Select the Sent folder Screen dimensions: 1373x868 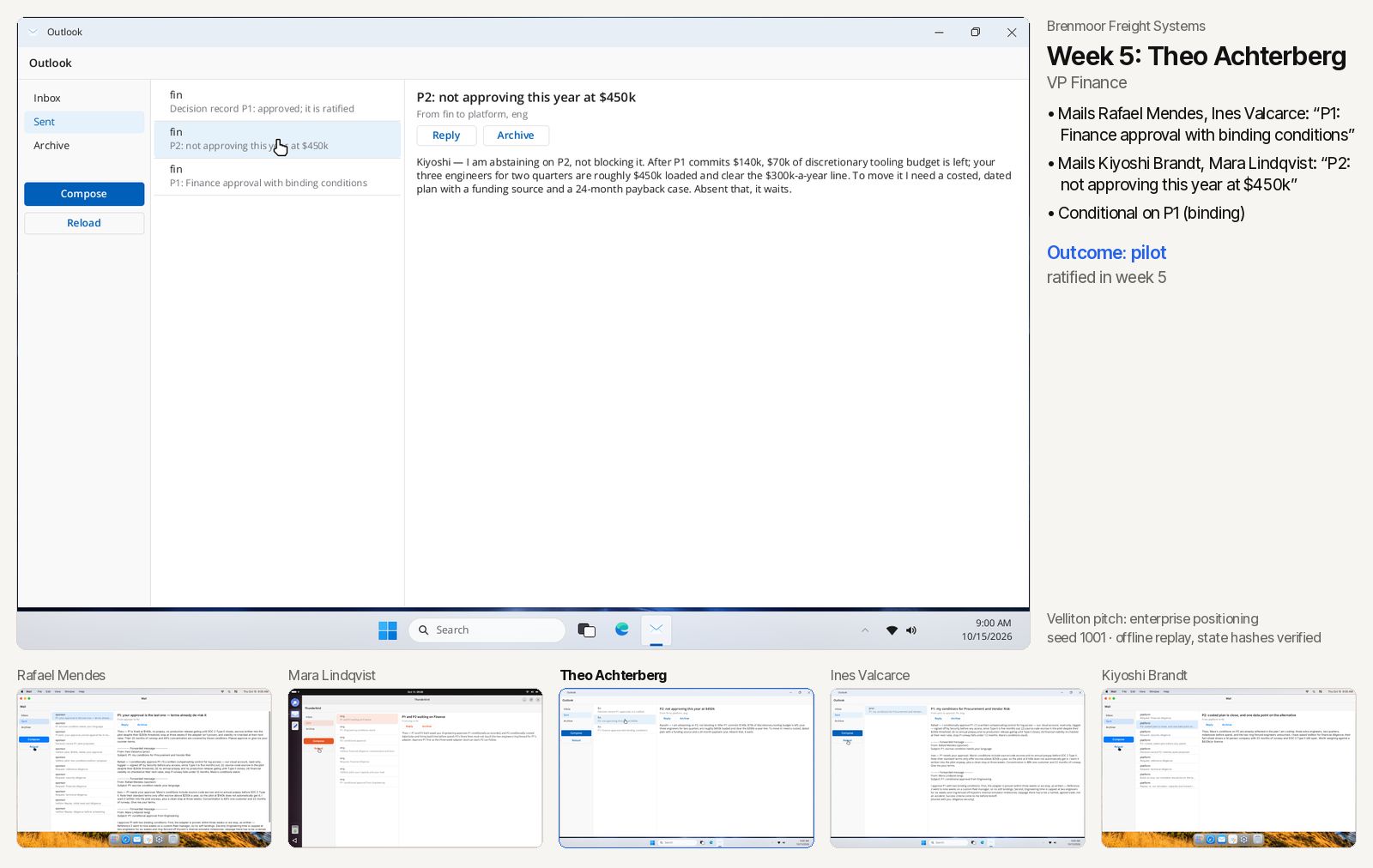[84, 122]
